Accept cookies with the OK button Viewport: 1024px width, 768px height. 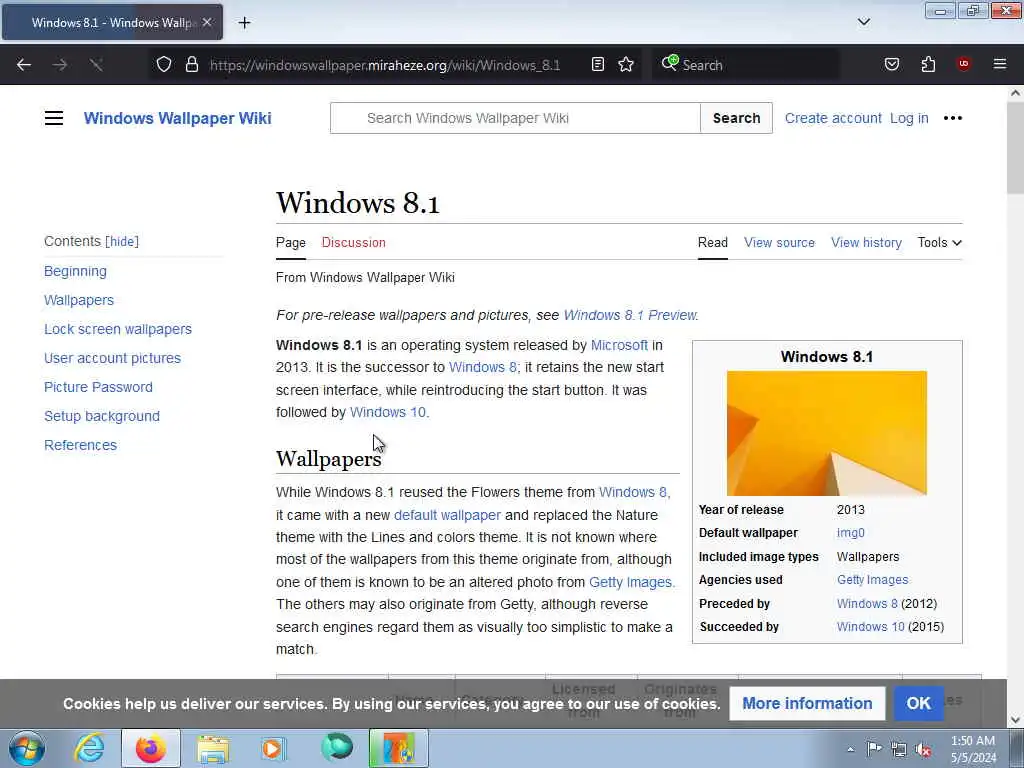tap(918, 703)
